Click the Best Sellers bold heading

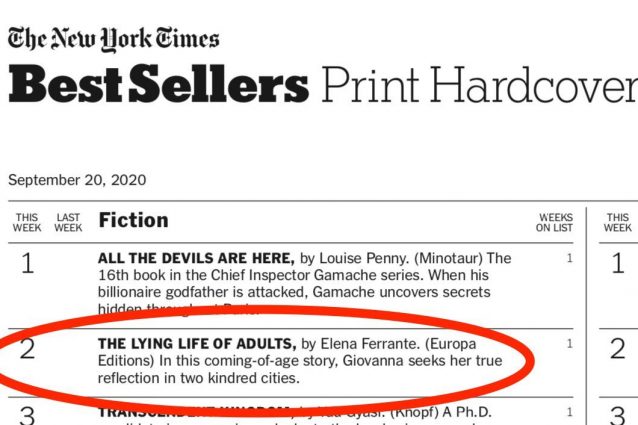158,87
